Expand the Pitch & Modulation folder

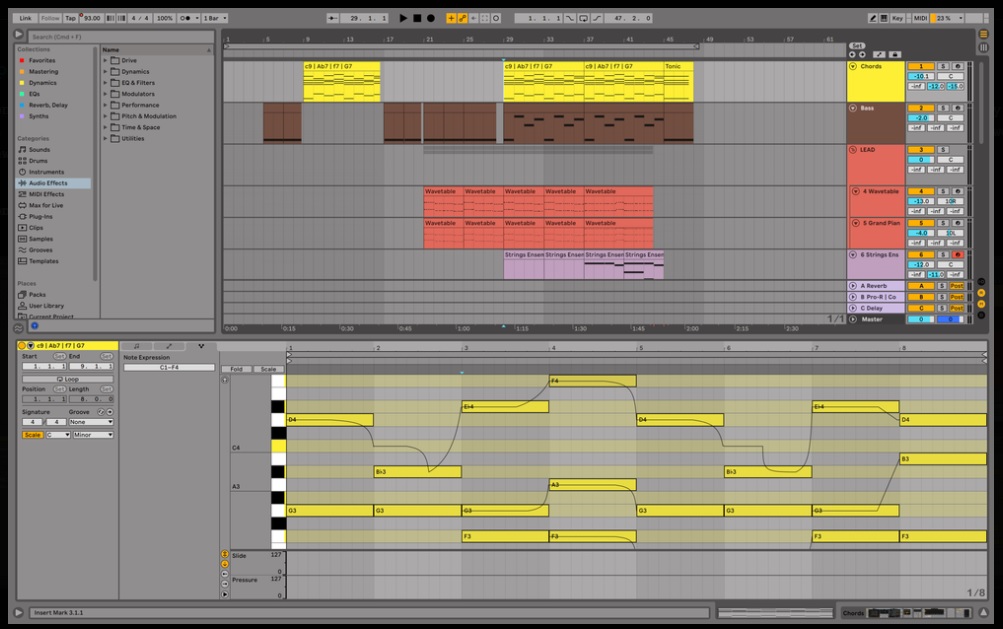106,116
